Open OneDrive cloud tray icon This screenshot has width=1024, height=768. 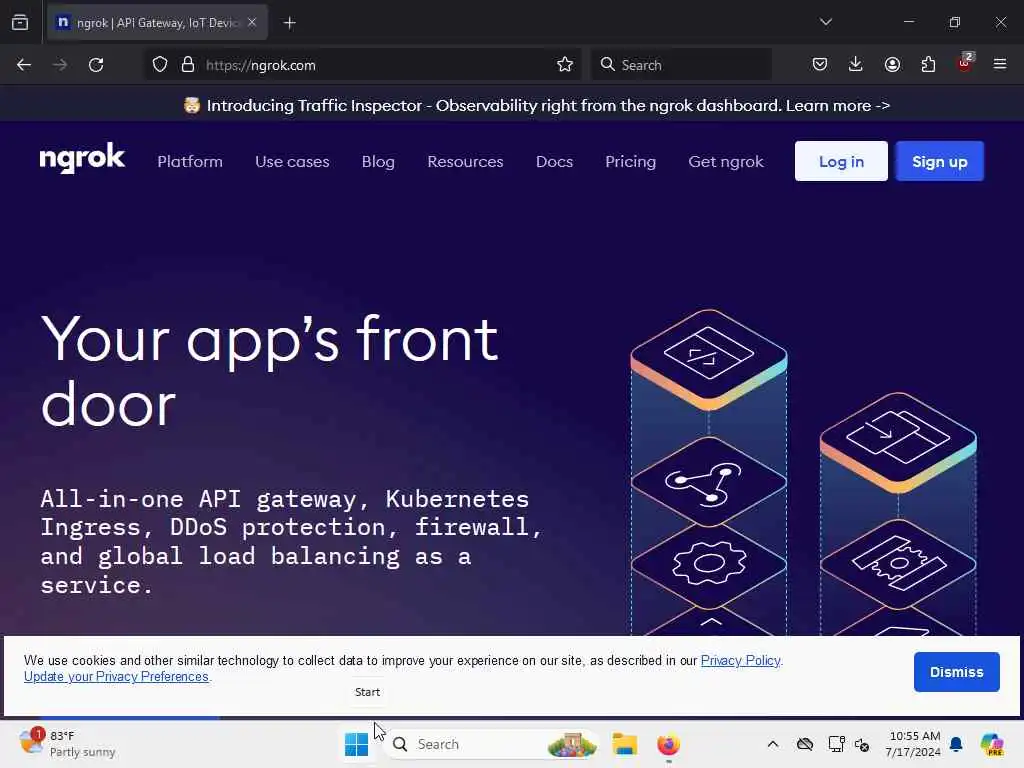tap(805, 744)
